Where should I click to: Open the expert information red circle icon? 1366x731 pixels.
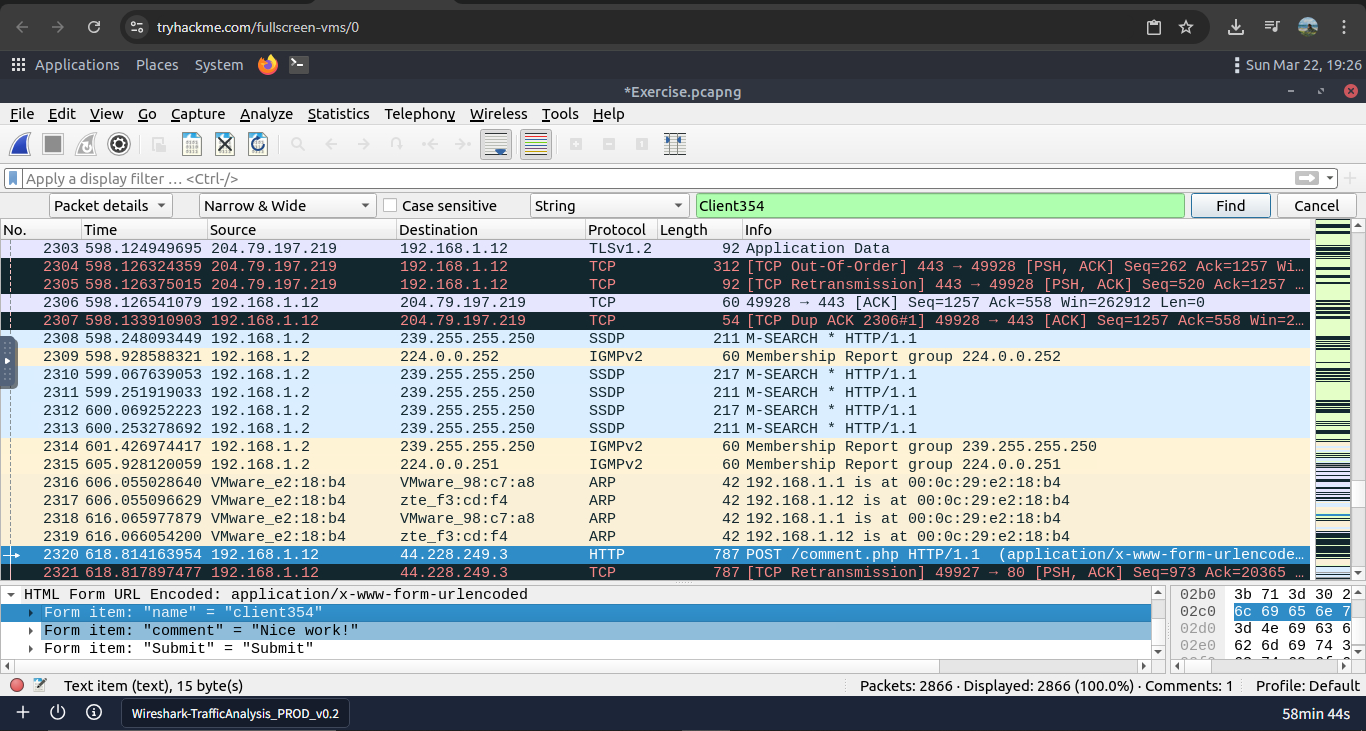(x=17, y=686)
